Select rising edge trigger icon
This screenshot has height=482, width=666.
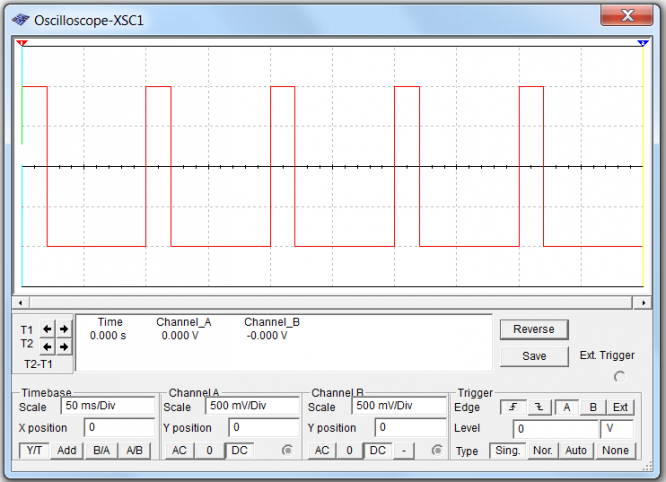pos(513,407)
